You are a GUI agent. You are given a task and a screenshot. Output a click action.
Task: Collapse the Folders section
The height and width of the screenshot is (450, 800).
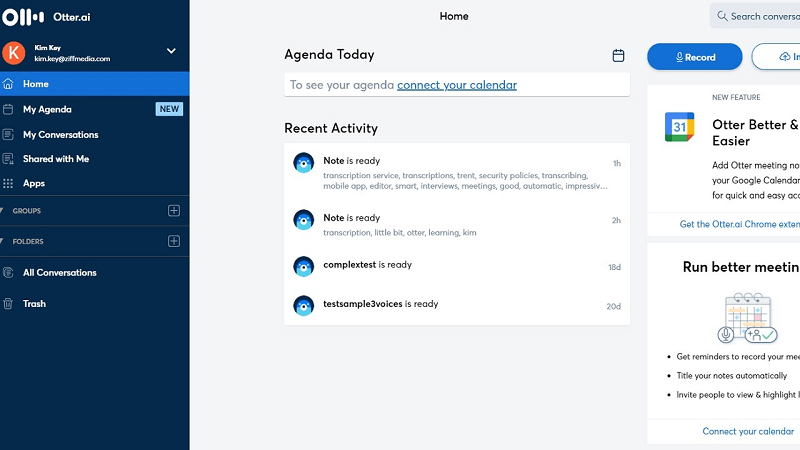[x=22, y=241]
